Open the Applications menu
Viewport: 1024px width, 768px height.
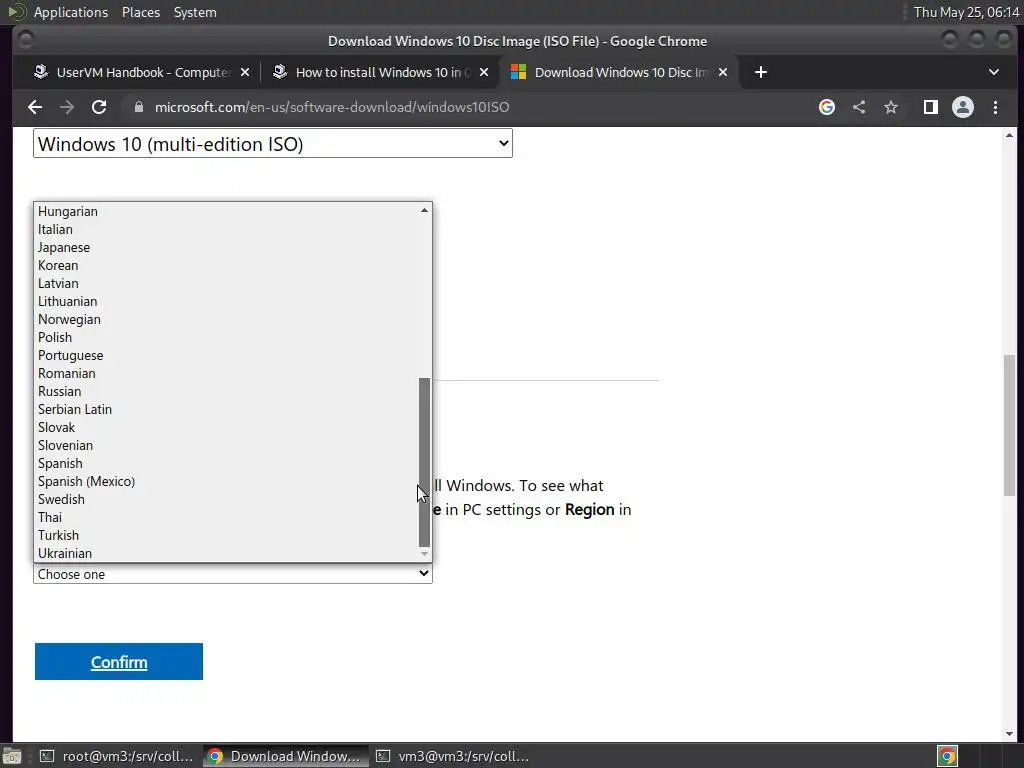tap(71, 12)
